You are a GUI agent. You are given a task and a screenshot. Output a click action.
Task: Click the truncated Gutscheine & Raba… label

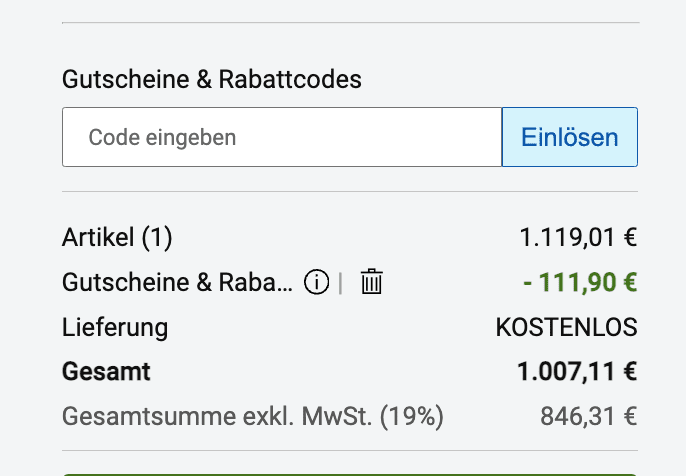[177, 282]
